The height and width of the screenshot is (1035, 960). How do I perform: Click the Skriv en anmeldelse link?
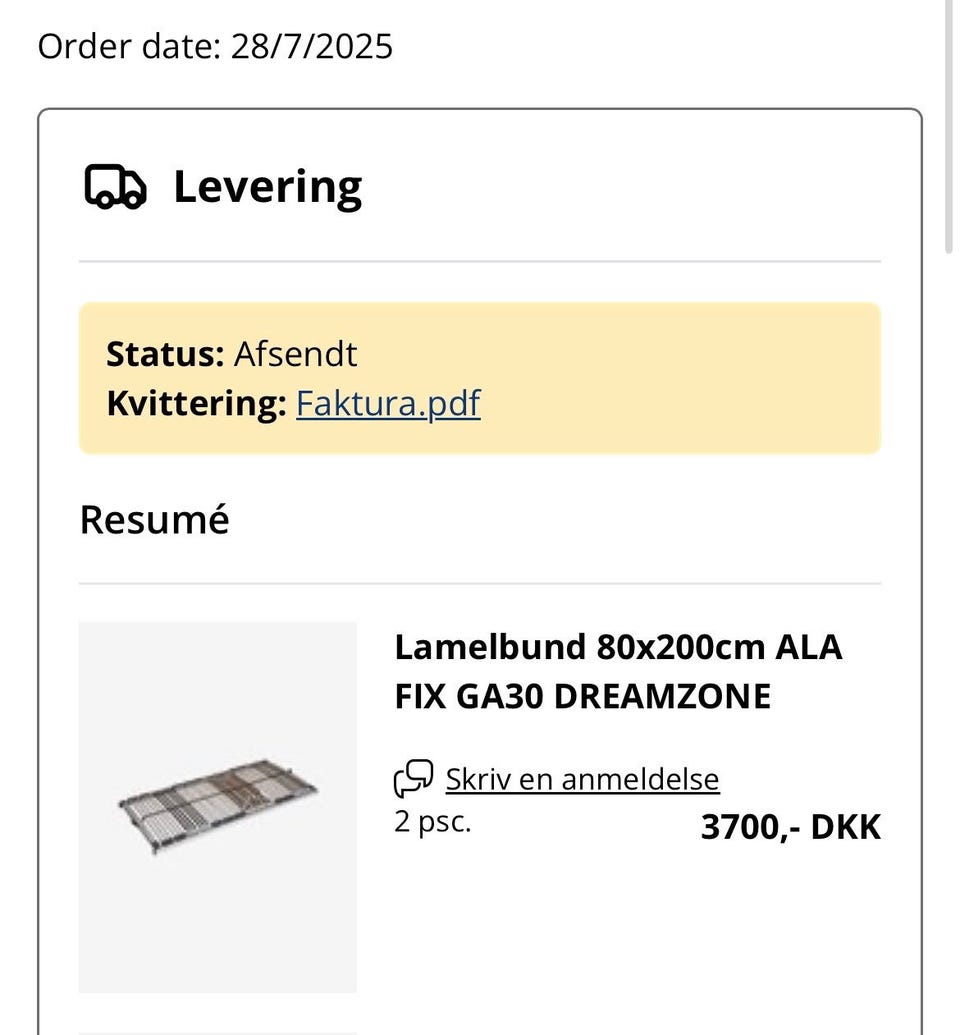(x=582, y=778)
